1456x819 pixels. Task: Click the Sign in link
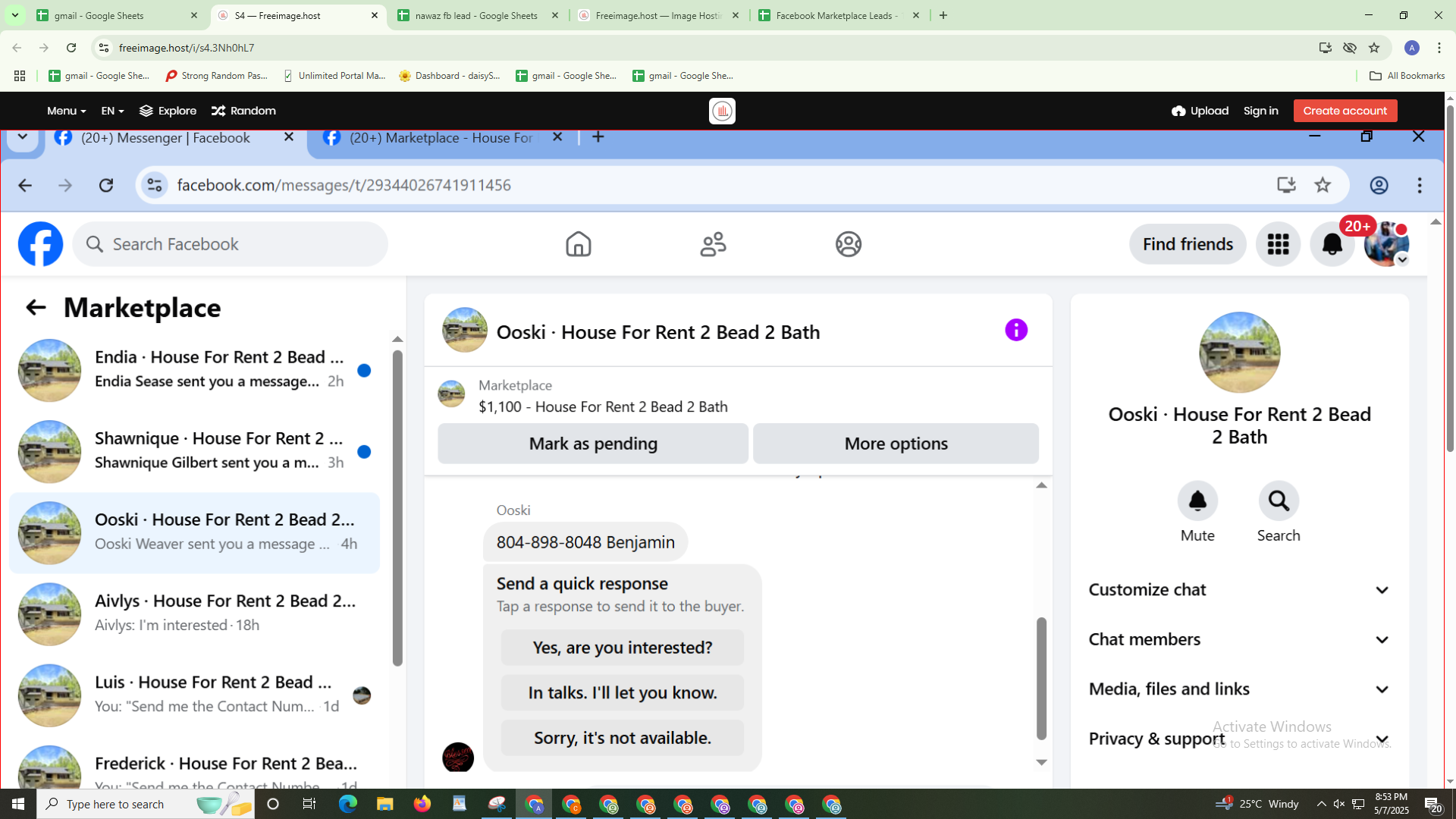point(1260,111)
